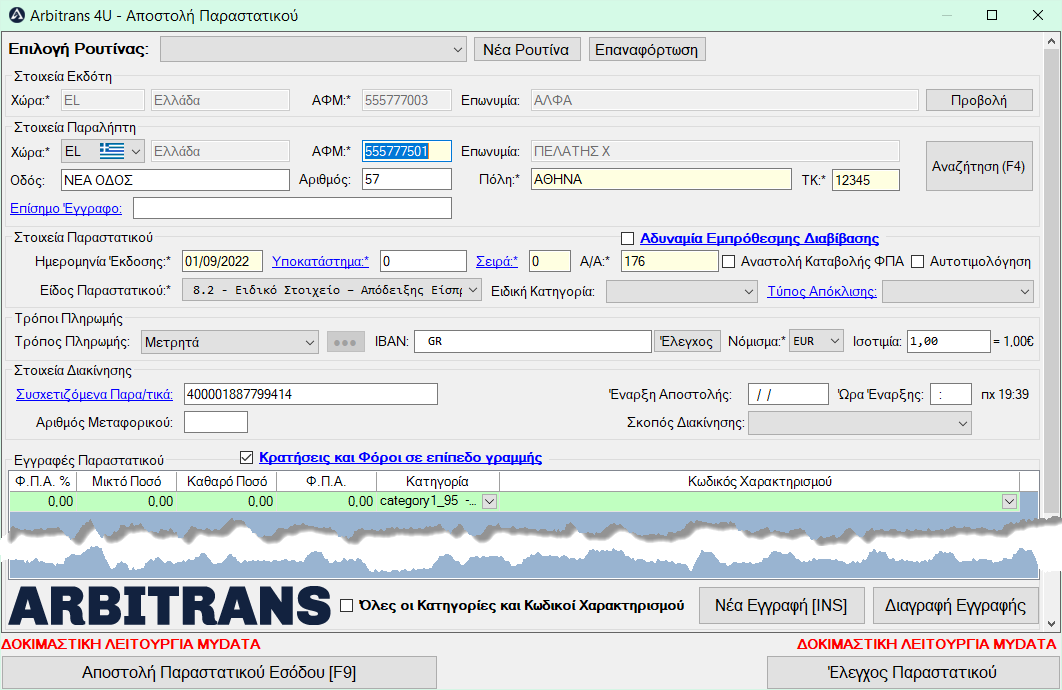This screenshot has height=690, width=1062.
Task: Open the Νόμισμα EUR dropdown
Action: point(816,341)
